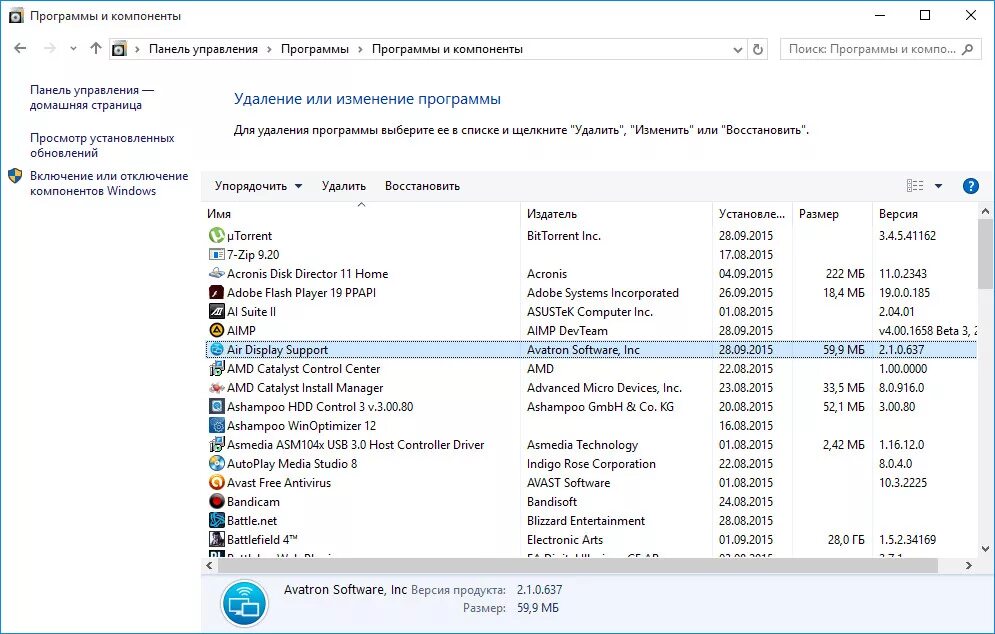Click the AMD Catalyst Install Manager icon
Image resolution: width=995 pixels, height=634 pixels.
pyautogui.click(x=216, y=388)
